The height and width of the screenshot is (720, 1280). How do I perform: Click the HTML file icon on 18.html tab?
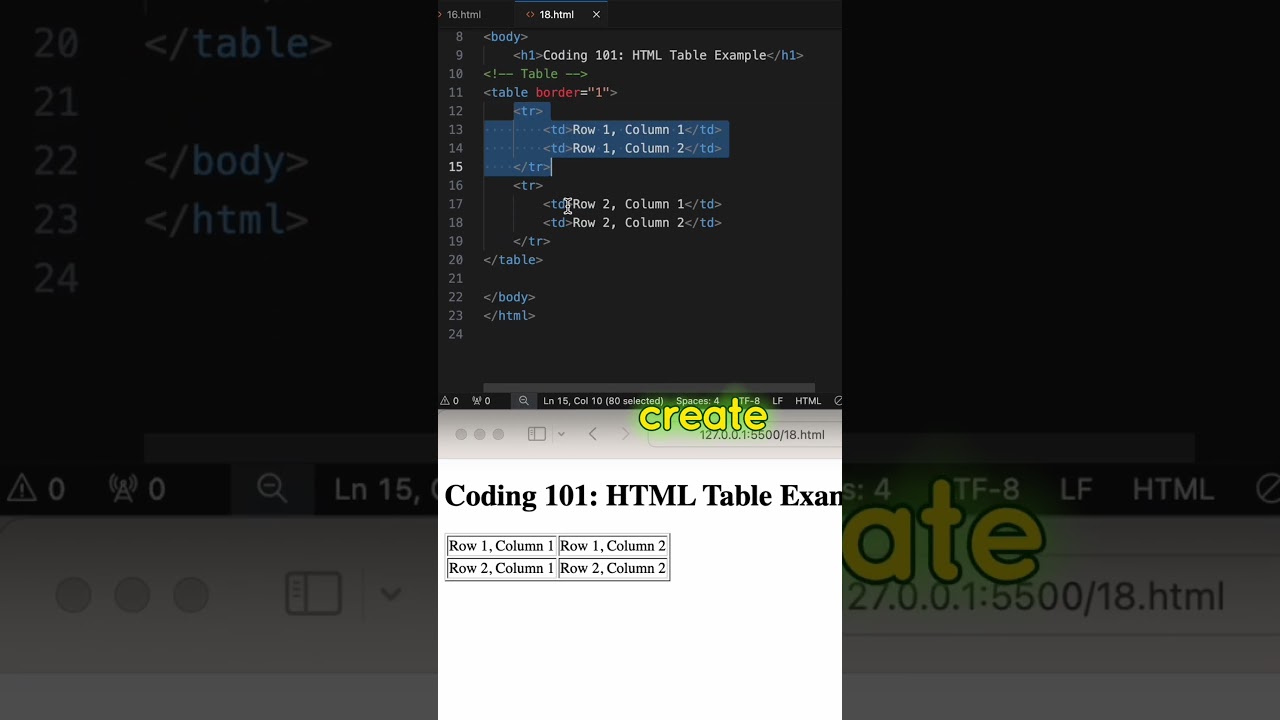click(x=530, y=15)
